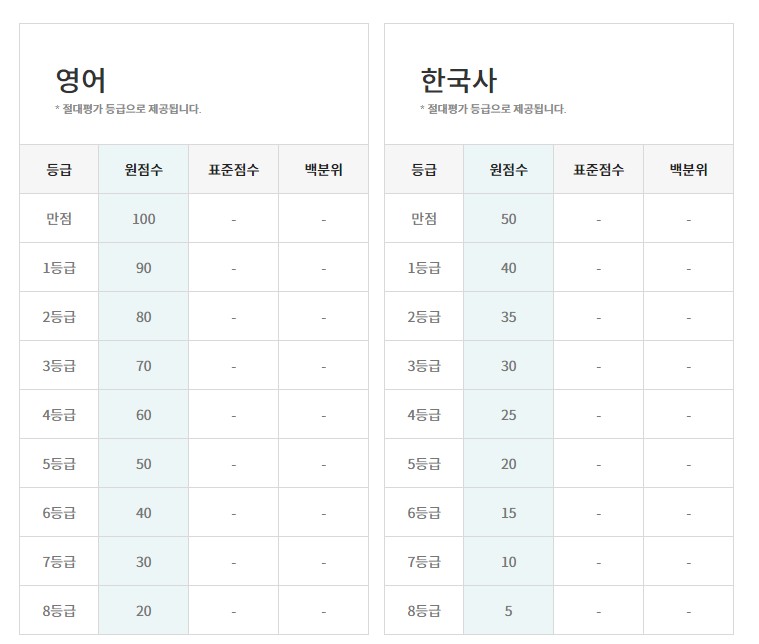Click the 한국사 table title
759x644 pixels.
click(458, 80)
